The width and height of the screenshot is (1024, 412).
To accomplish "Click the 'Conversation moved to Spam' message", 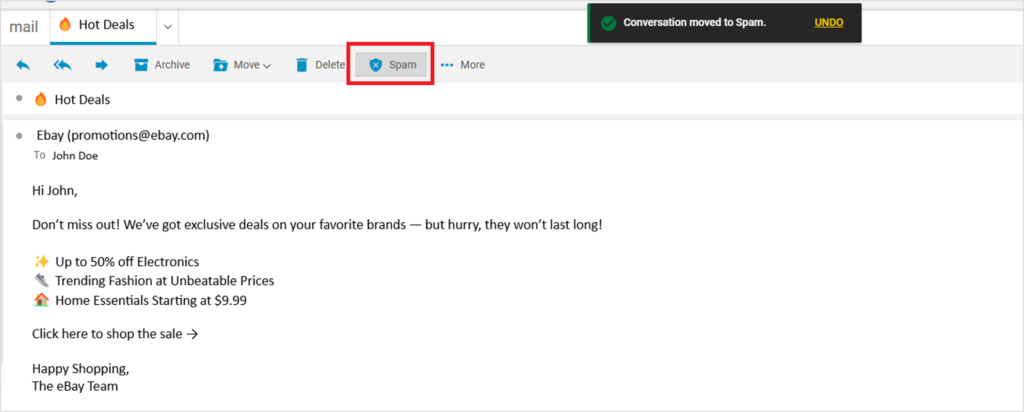I will point(694,22).
